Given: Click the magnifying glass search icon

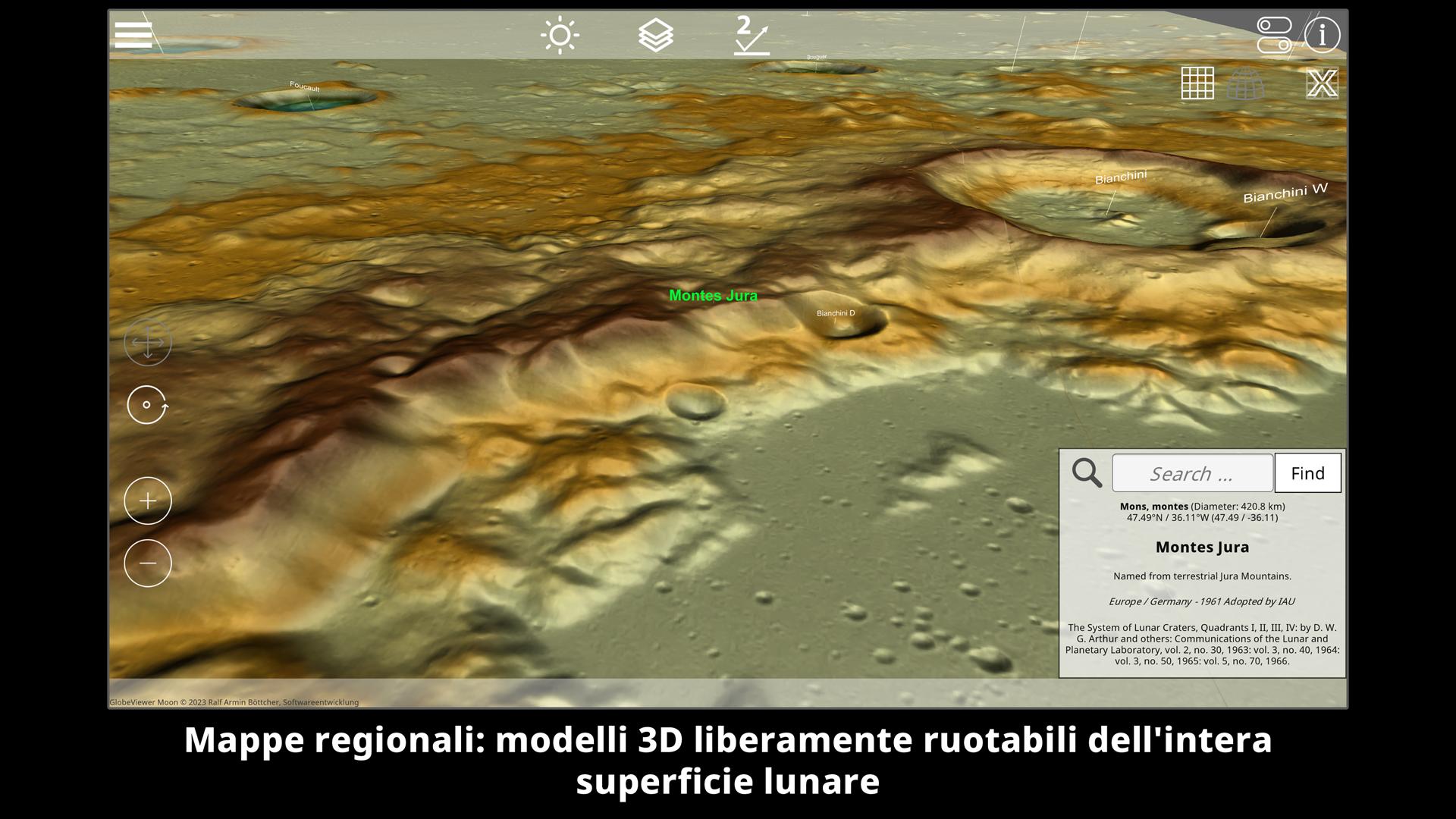Looking at the screenshot, I should [x=1086, y=472].
